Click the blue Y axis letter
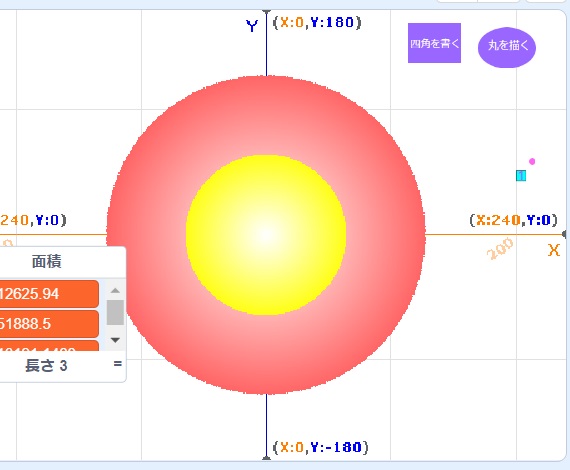 [x=252, y=26]
